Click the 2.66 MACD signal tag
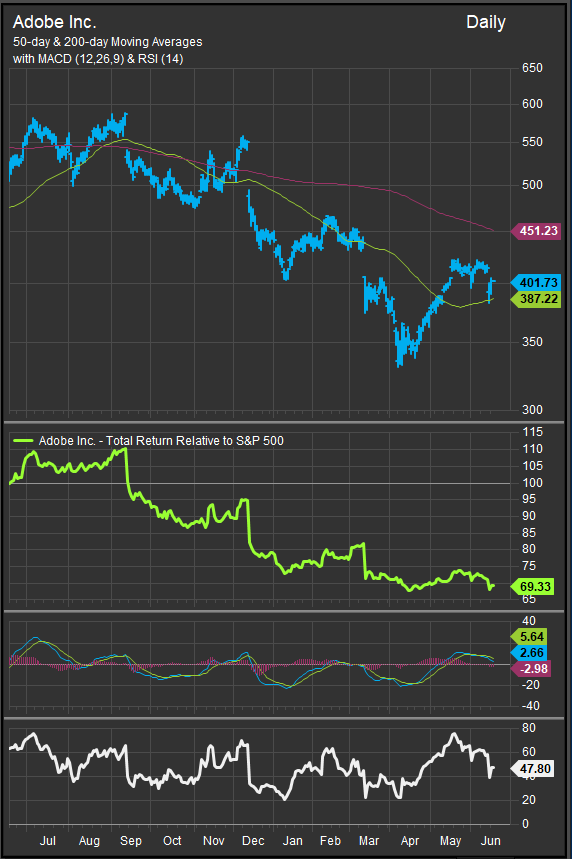The height and width of the screenshot is (859, 572). 529,652
